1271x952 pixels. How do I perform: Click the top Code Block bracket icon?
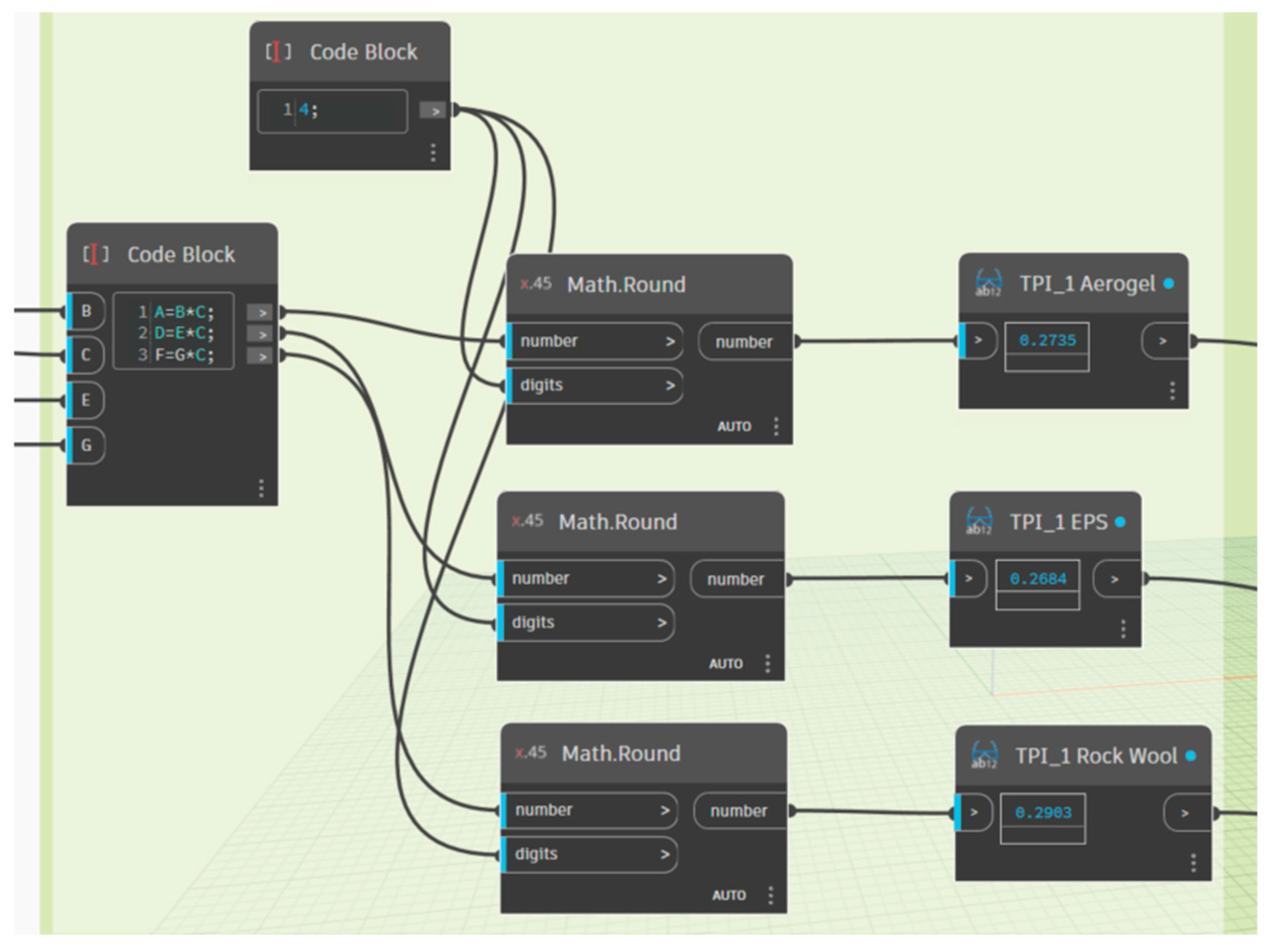pos(278,52)
